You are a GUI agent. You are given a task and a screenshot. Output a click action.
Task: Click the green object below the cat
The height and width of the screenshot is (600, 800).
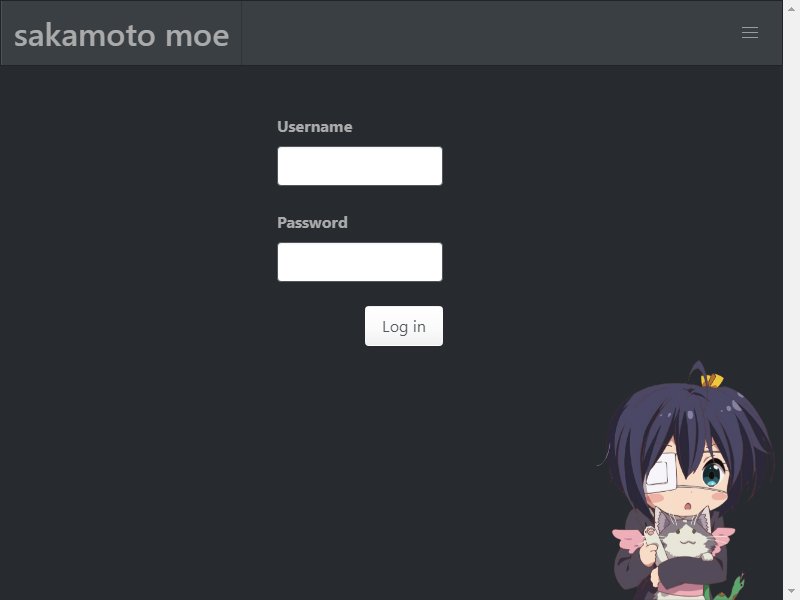click(726, 588)
